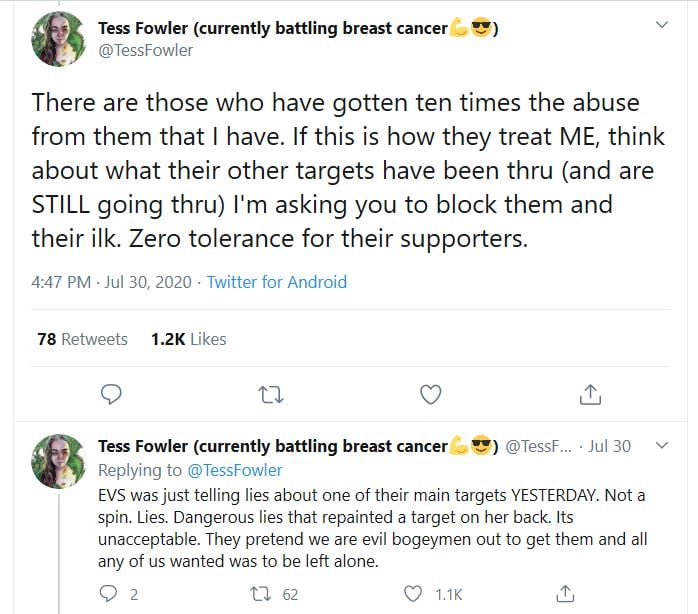Retweet the main tweet
This screenshot has width=698, height=614.
pyautogui.click(x=271, y=395)
